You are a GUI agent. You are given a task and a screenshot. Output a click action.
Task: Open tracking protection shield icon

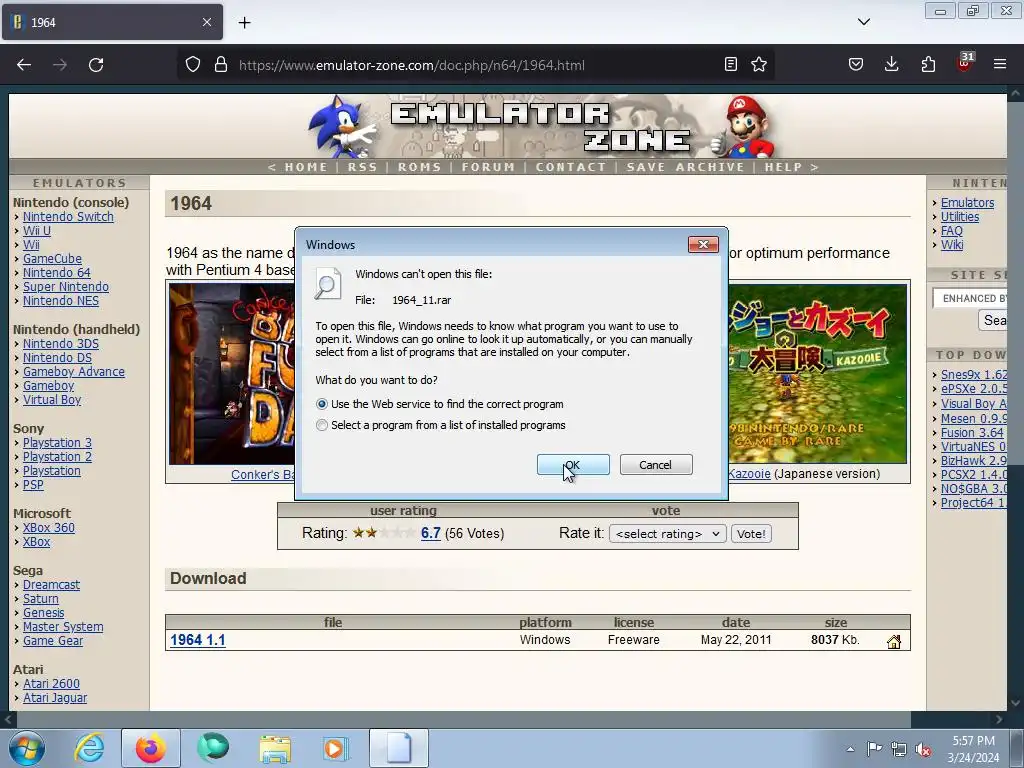[193, 65]
